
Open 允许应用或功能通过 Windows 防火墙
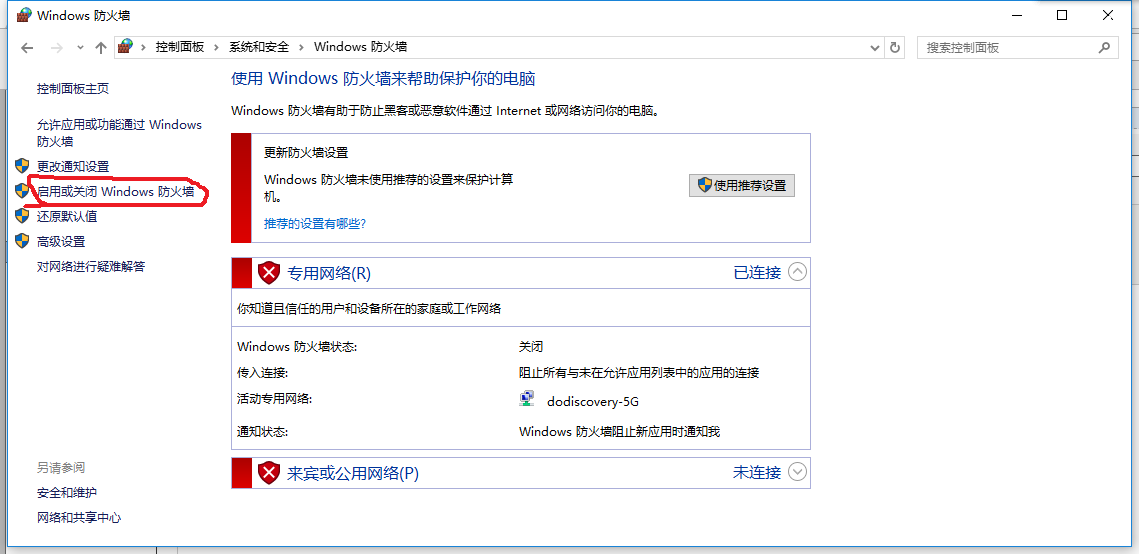pos(119,133)
